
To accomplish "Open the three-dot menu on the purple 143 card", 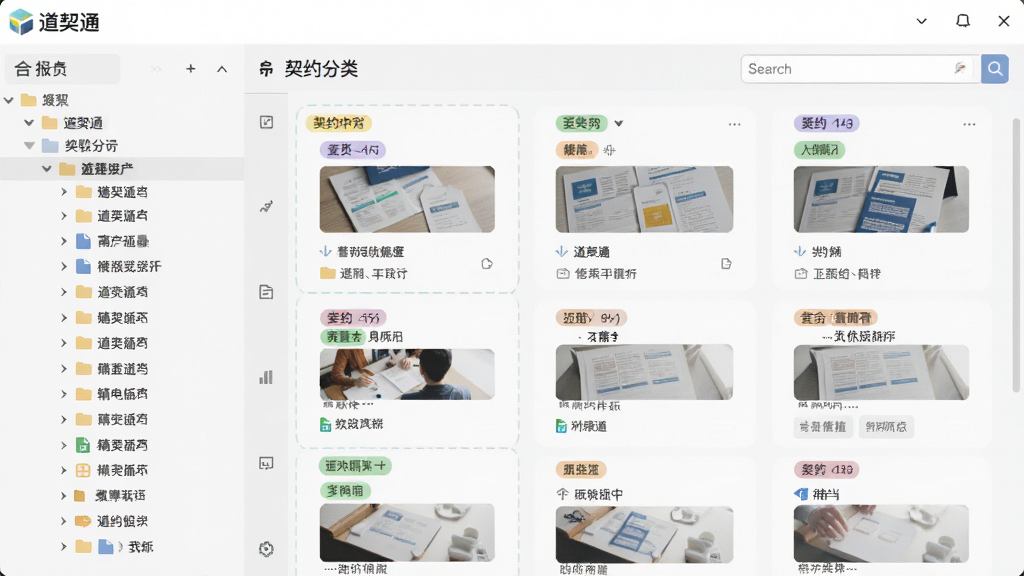I will coord(969,124).
